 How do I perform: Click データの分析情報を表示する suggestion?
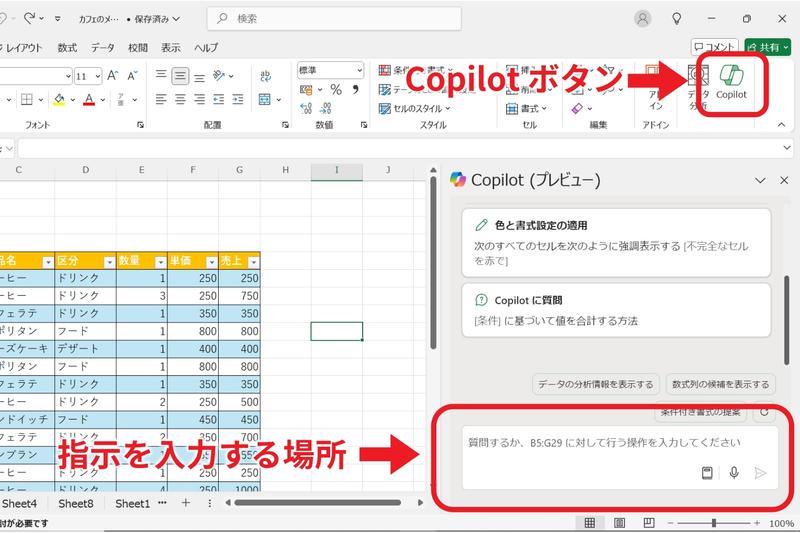click(x=596, y=384)
